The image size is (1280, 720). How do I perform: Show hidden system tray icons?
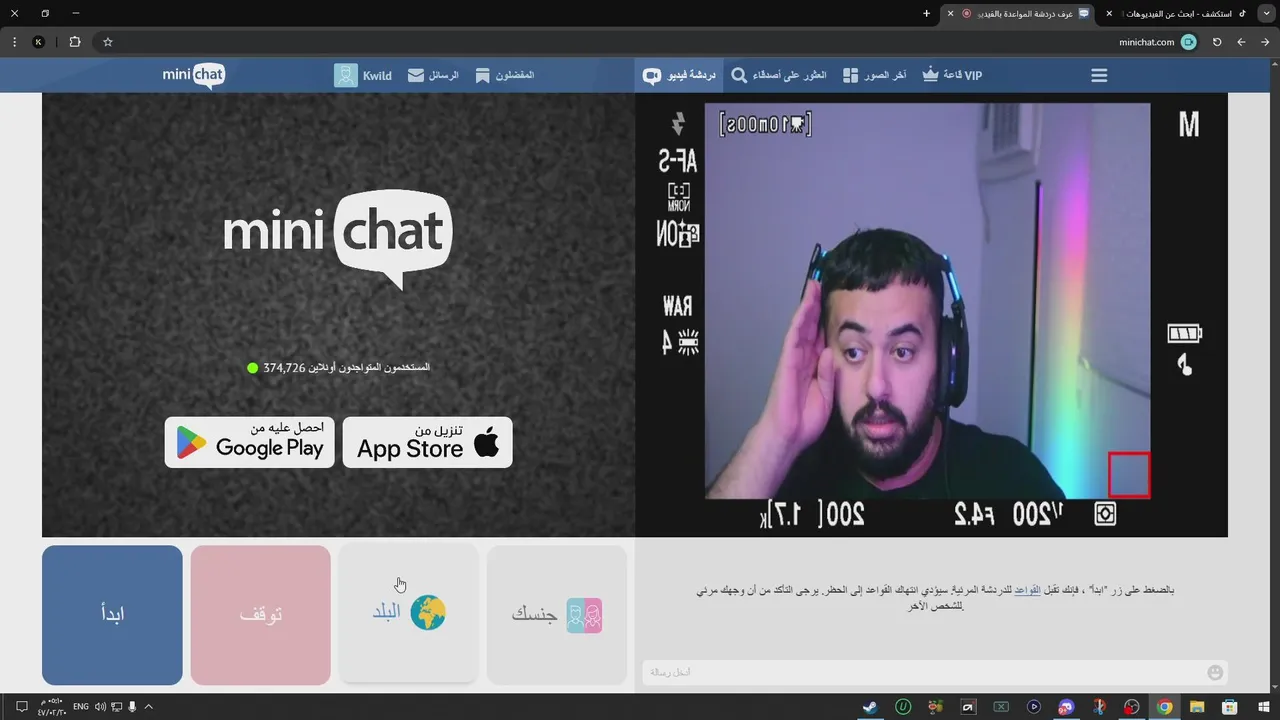point(149,707)
